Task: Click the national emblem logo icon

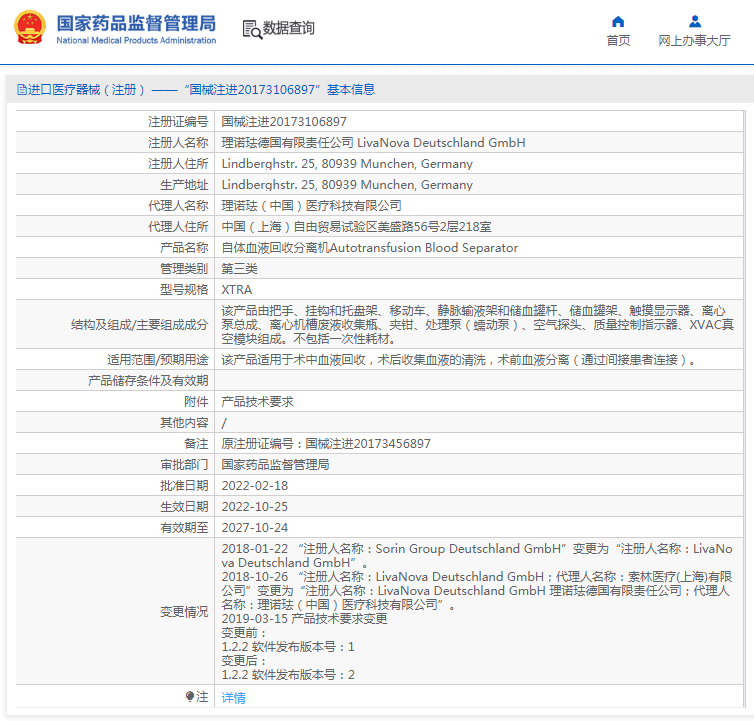Action: pos(28,28)
